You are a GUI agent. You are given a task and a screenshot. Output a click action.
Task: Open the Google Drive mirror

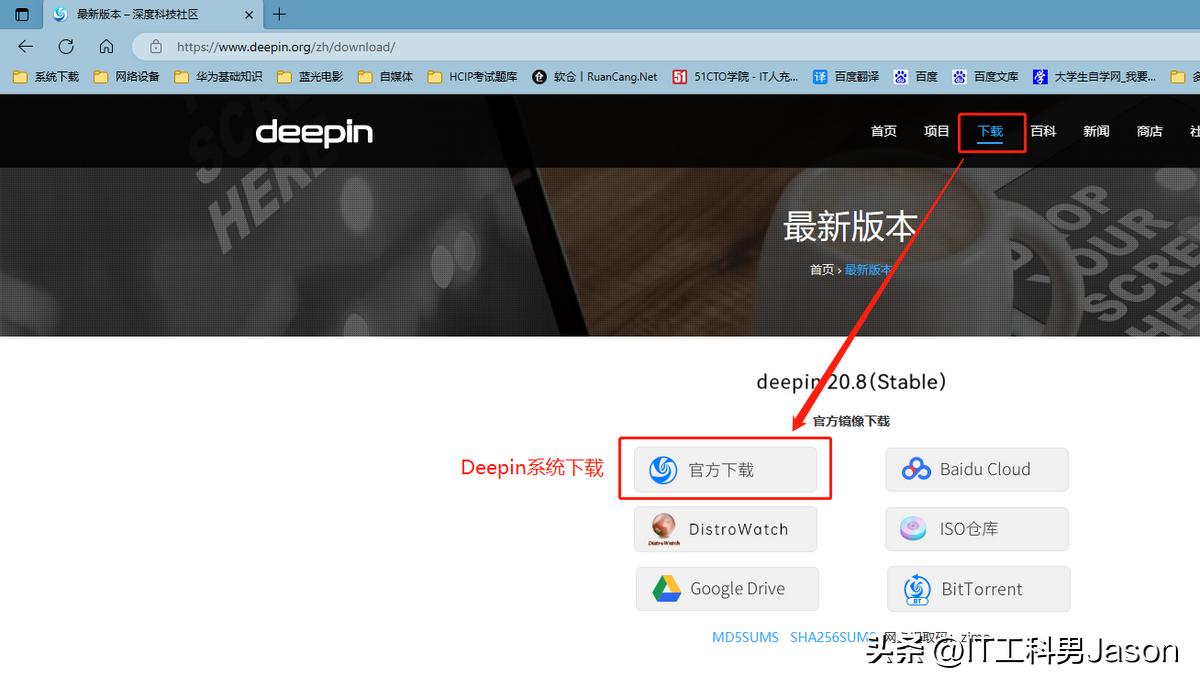coord(727,588)
